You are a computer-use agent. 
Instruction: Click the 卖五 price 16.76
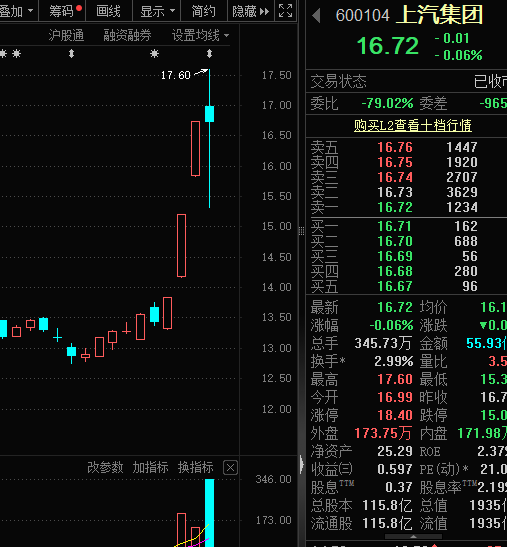click(395, 147)
